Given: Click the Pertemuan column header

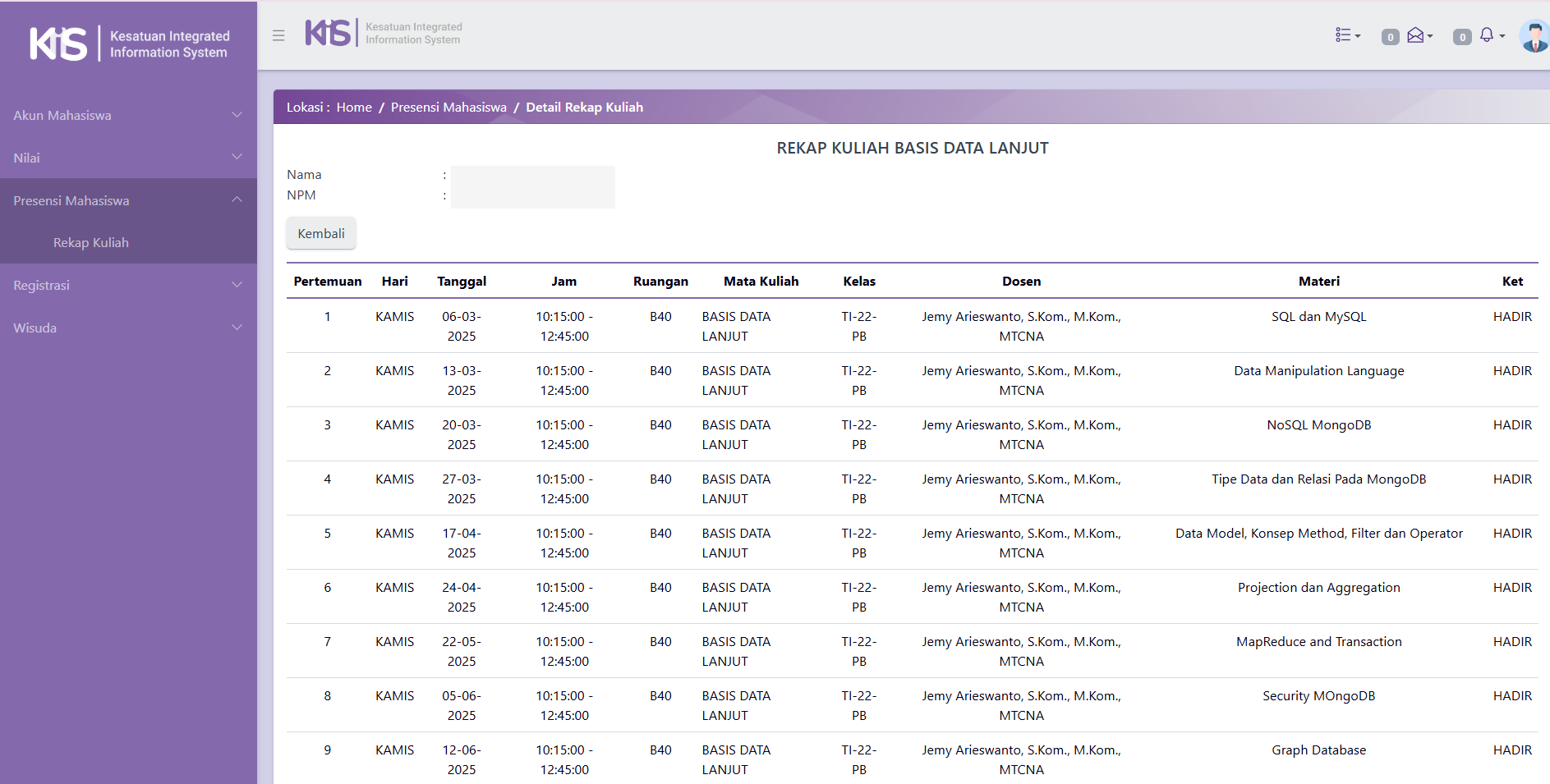Looking at the screenshot, I should click(x=327, y=281).
